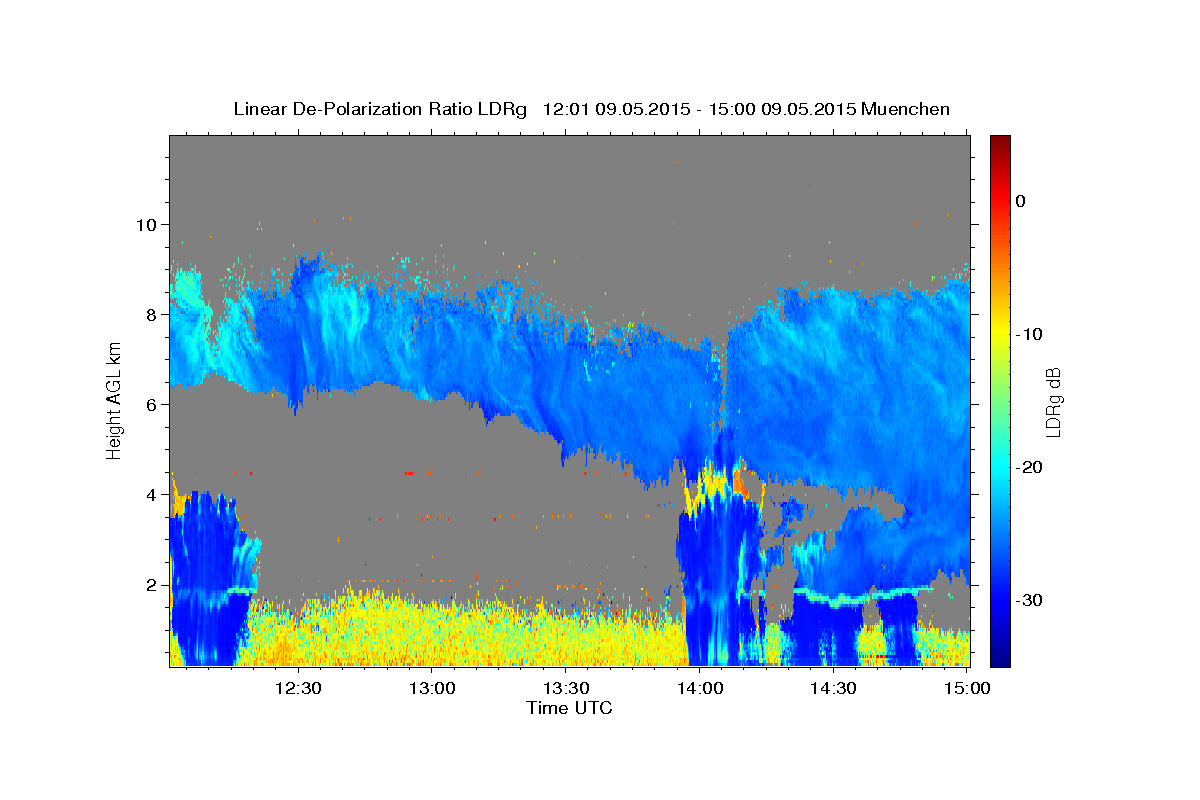
Task: Click the height tick label 2
Action: (x=153, y=585)
